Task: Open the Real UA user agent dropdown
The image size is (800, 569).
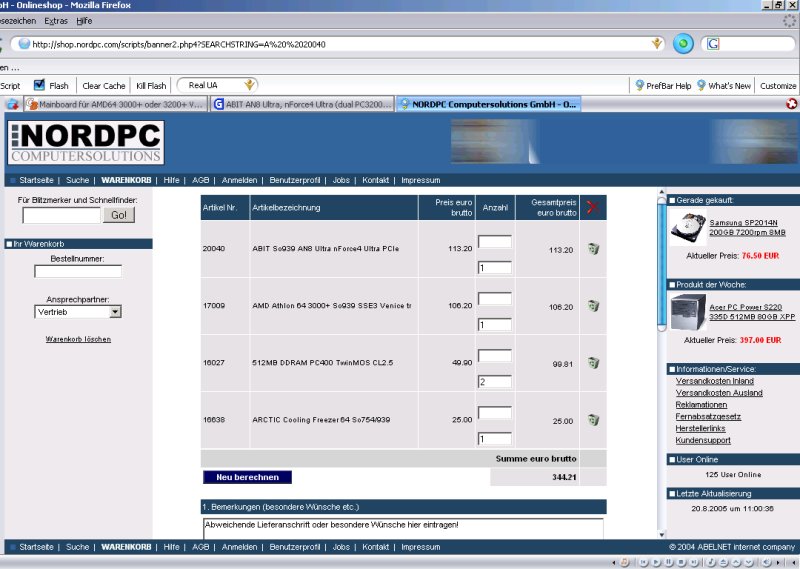Action: pyautogui.click(x=249, y=85)
